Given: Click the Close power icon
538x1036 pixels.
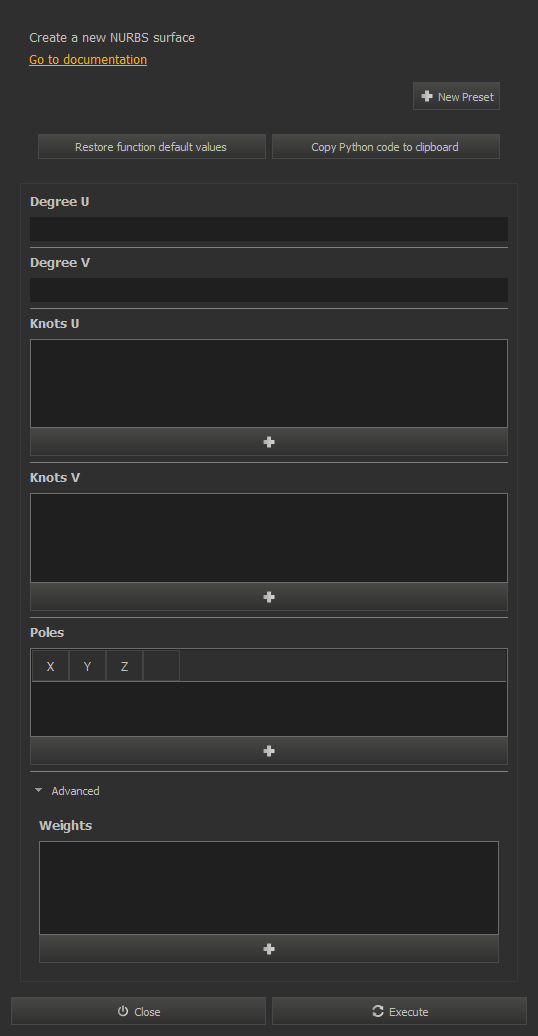Looking at the screenshot, I should click(123, 1011).
